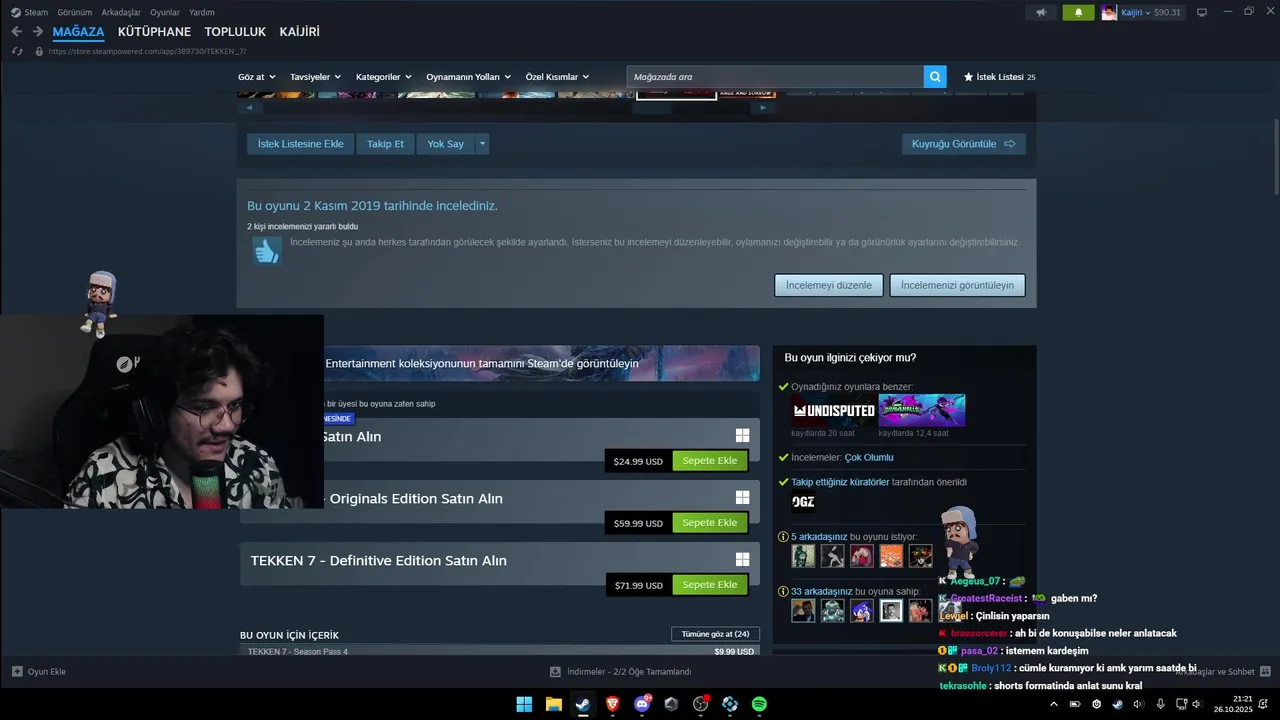Open File Explorer from taskbar
Image resolution: width=1280 pixels, height=720 pixels.
pos(553,704)
